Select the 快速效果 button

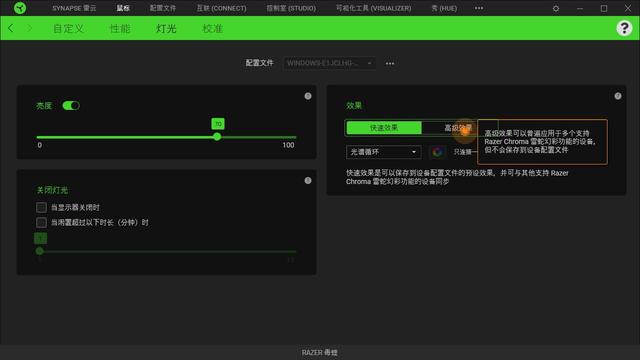(x=384, y=128)
